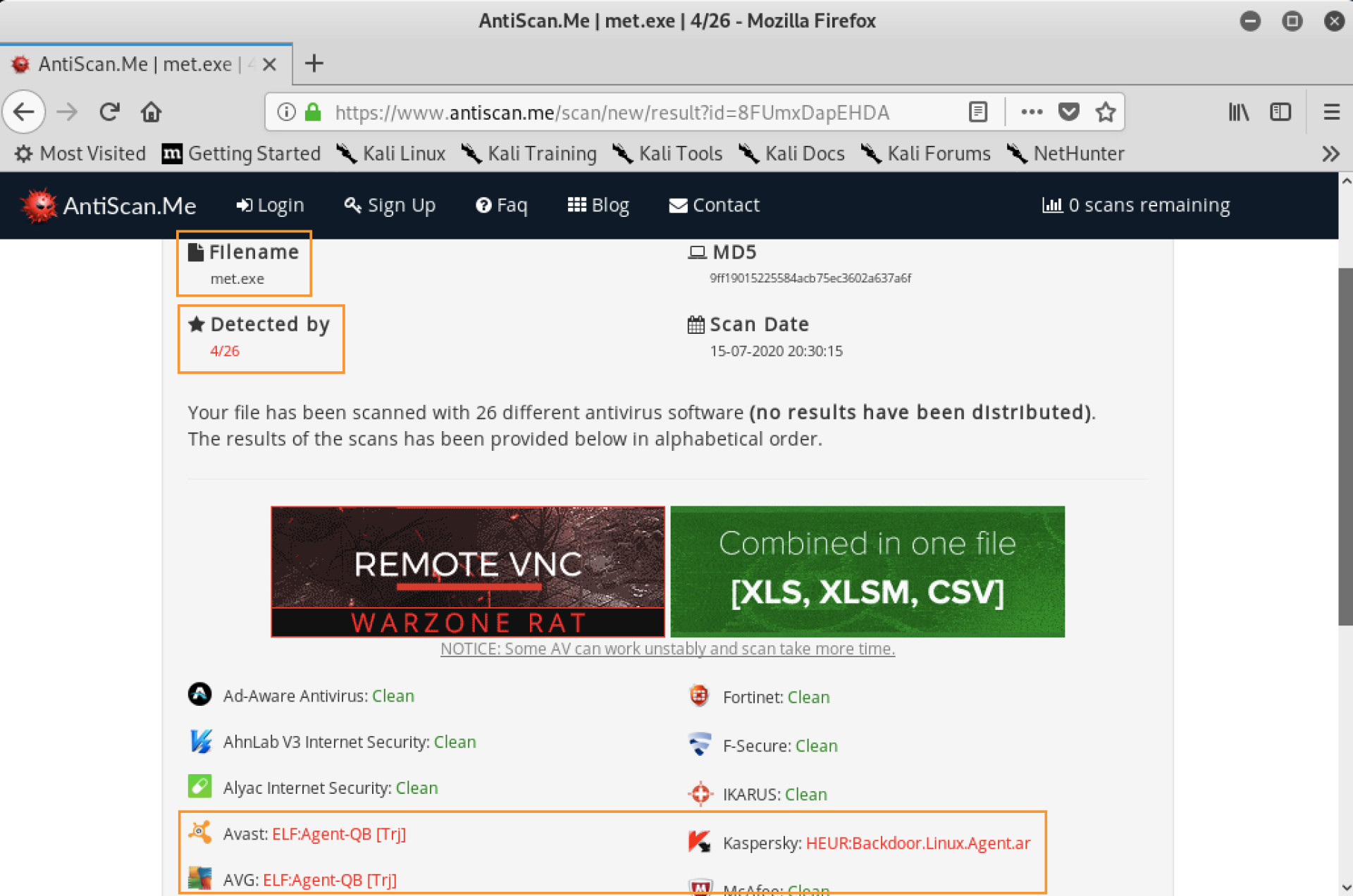Click the AntiScan.Me logo
The height and width of the screenshot is (896, 1353).
[x=108, y=206]
